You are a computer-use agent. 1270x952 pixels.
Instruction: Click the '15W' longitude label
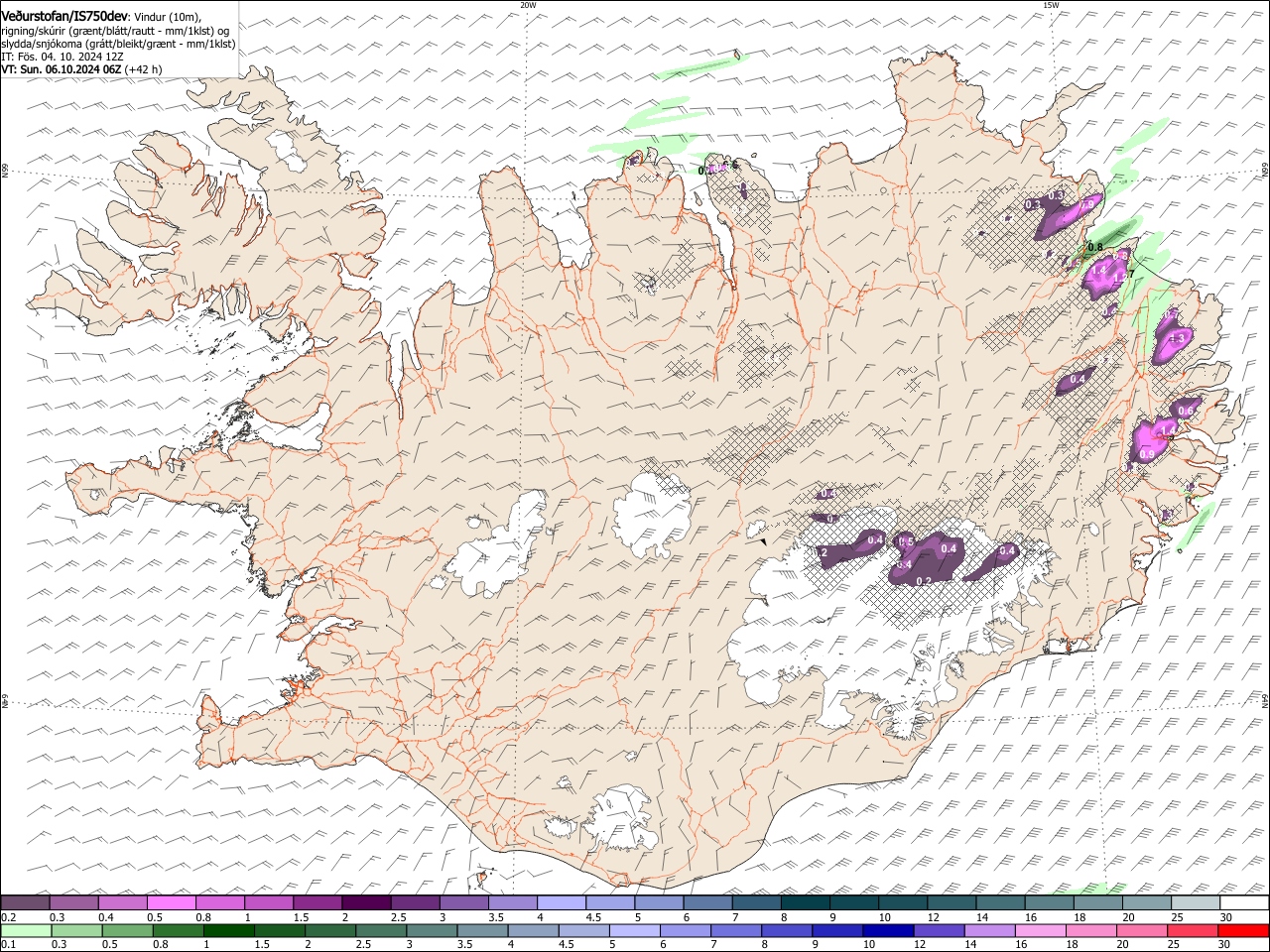tap(1051, 5)
